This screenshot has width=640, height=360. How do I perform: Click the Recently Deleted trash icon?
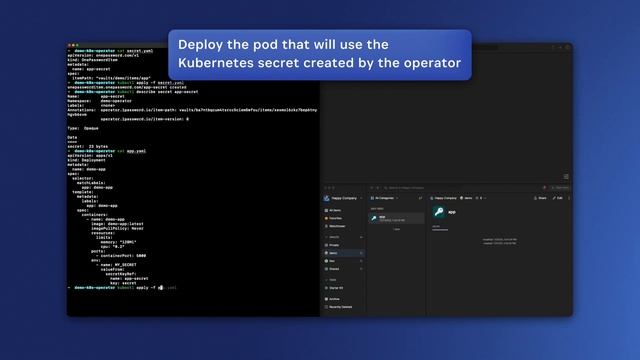[326, 307]
